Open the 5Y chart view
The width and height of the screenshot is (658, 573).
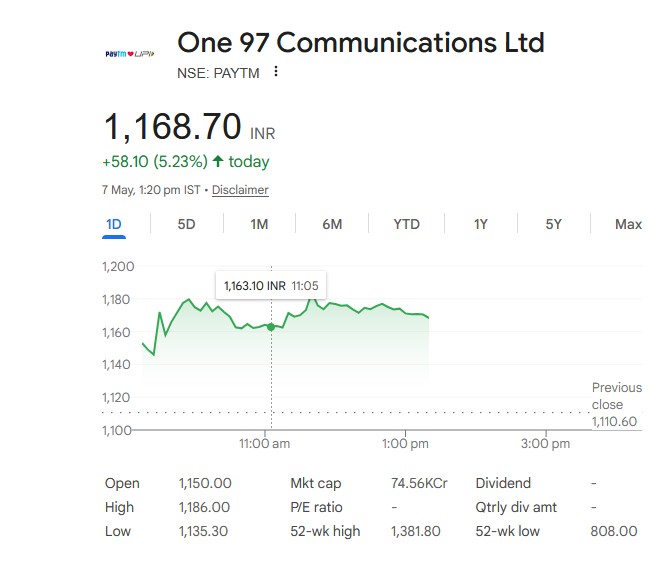(554, 224)
